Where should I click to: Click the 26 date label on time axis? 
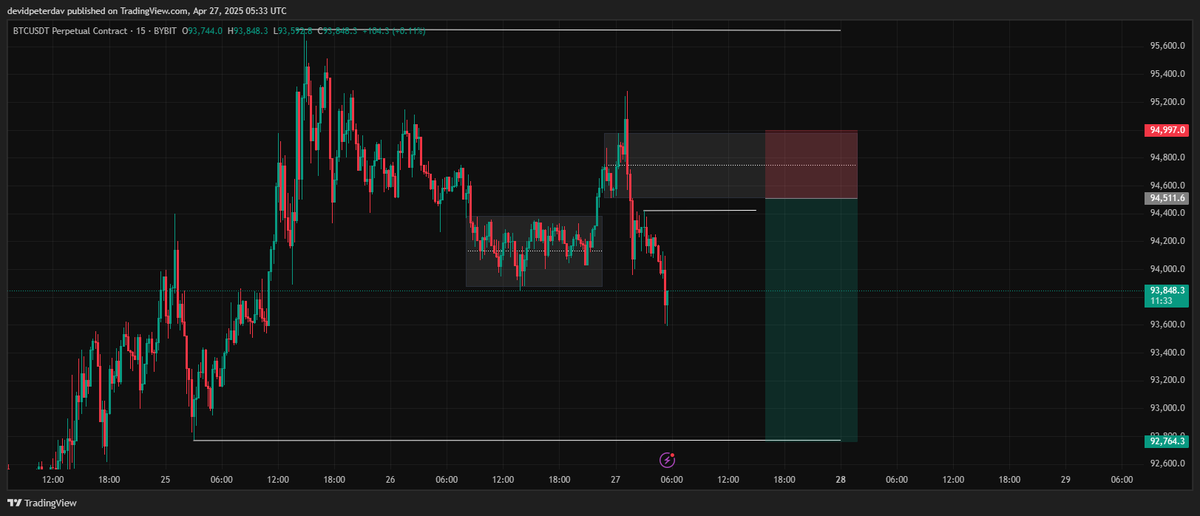(391, 480)
